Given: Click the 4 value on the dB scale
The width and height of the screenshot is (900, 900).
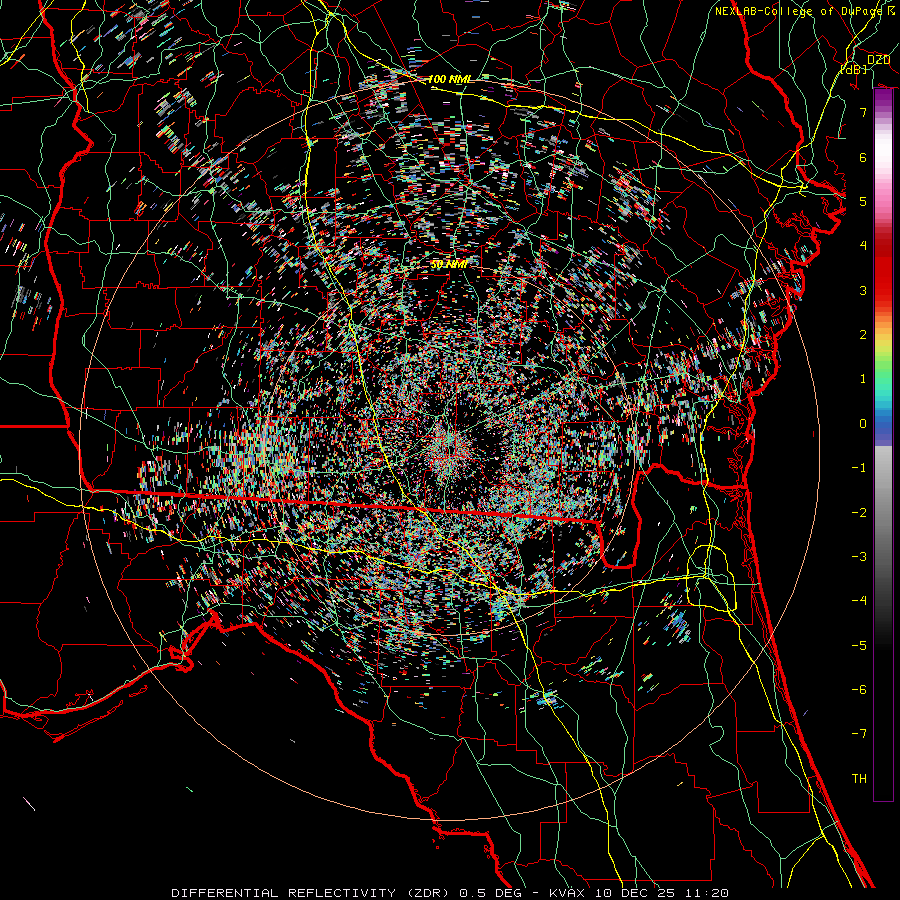Looking at the screenshot, I should tap(863, 246).
